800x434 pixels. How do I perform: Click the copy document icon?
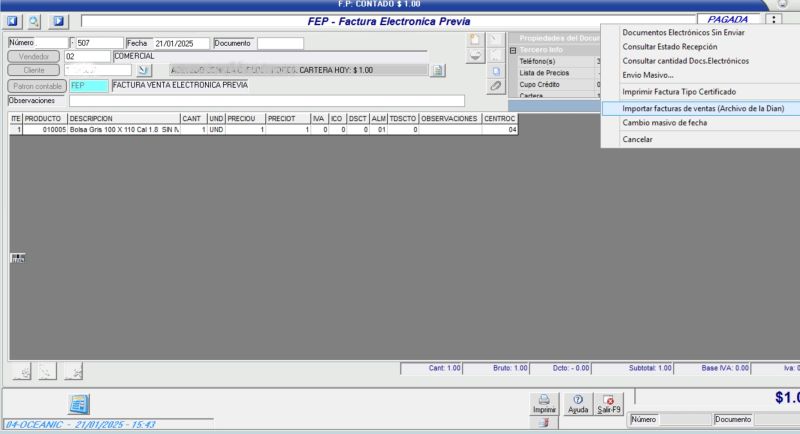point(495,71)
